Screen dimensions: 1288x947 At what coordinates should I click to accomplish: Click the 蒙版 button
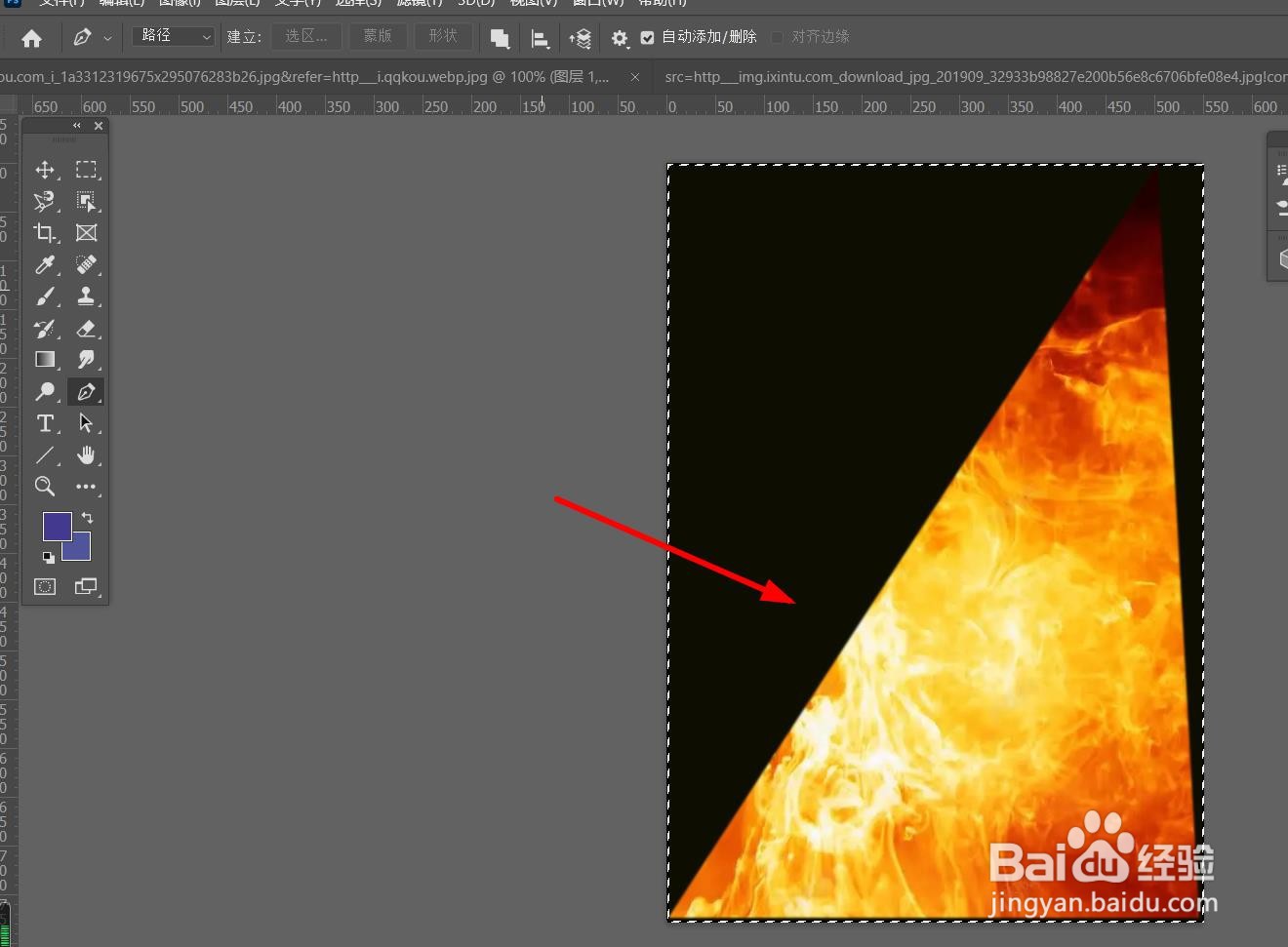tap(378, 36)
